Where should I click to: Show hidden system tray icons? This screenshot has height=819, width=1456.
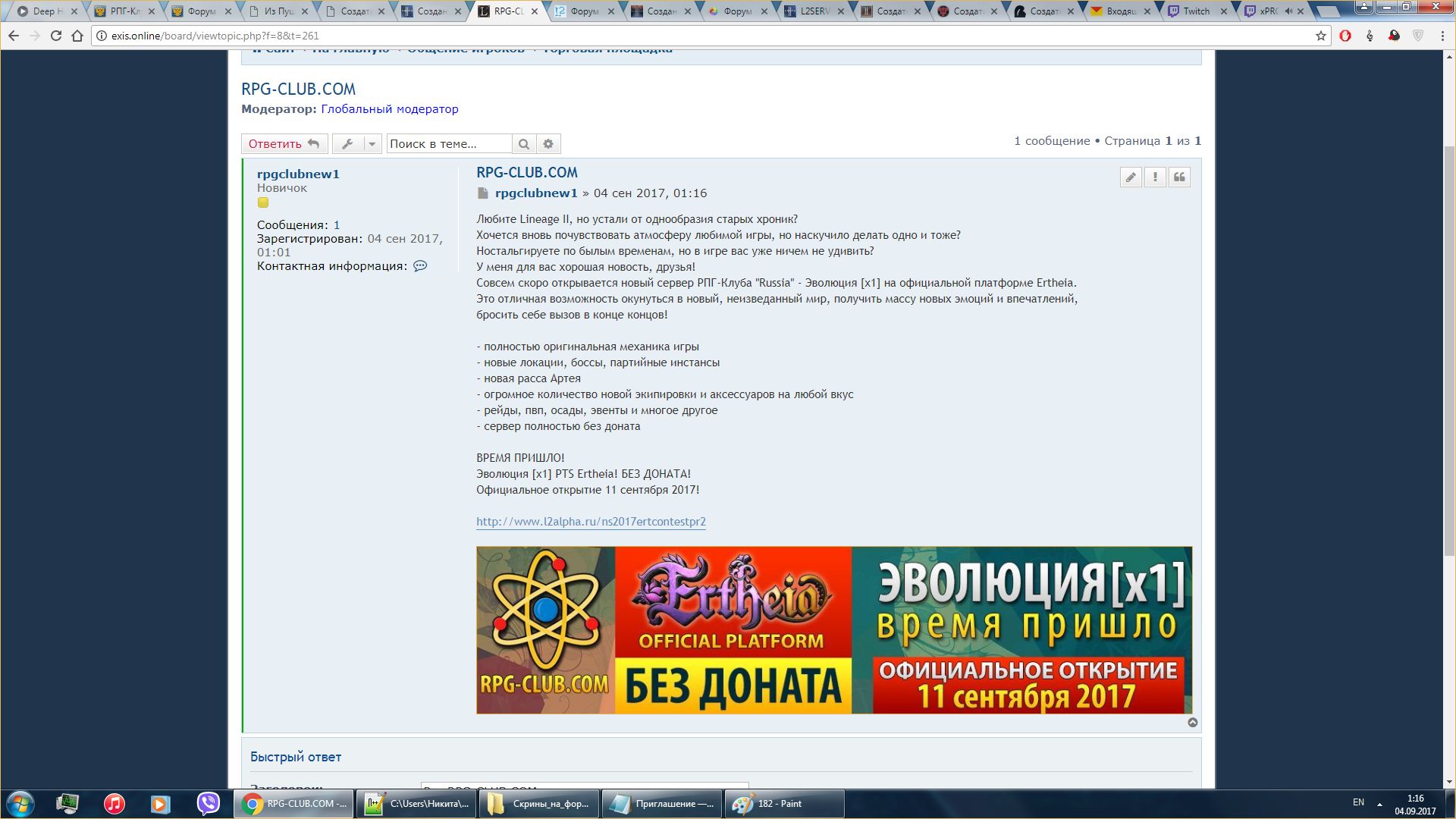[x=1379, y=804]
